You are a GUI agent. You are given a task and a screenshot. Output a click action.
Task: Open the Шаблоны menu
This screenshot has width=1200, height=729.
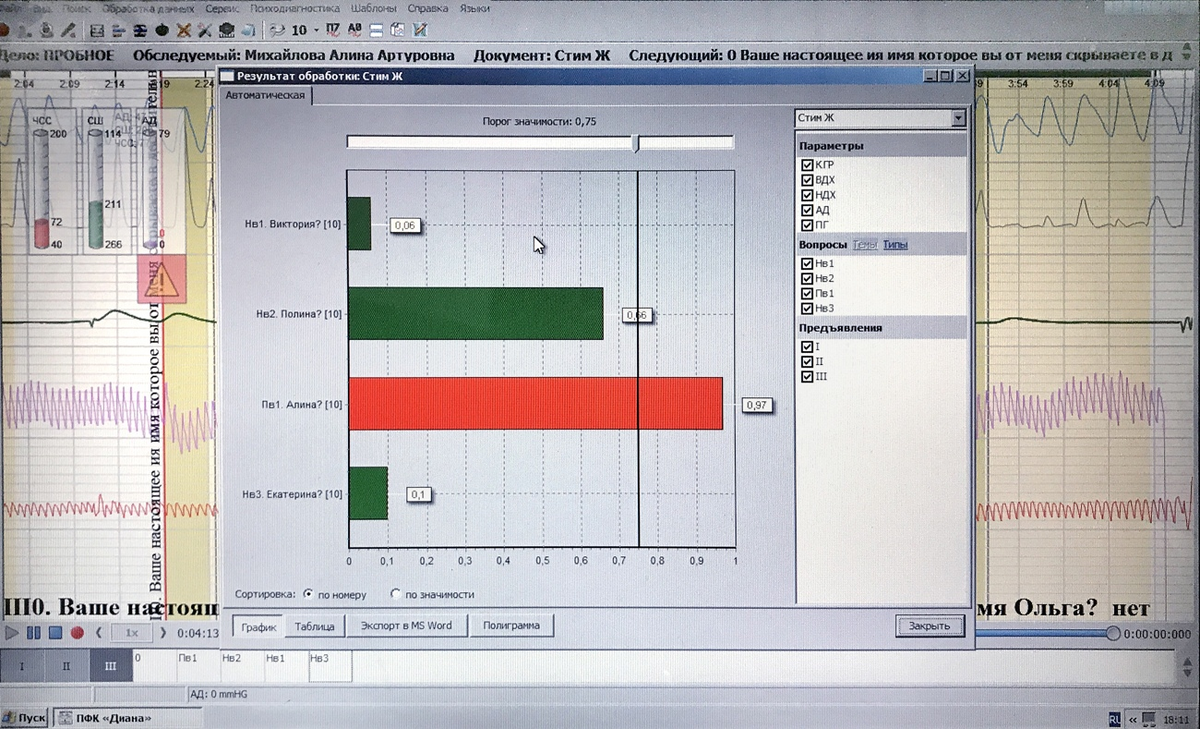[374, 9]
